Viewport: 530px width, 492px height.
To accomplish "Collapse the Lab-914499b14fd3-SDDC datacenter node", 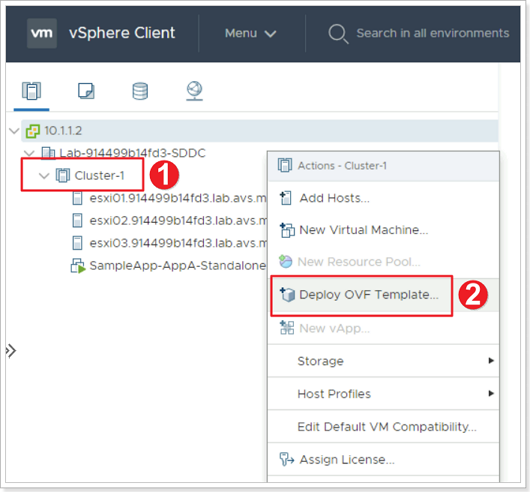I will tap(30, 153).
